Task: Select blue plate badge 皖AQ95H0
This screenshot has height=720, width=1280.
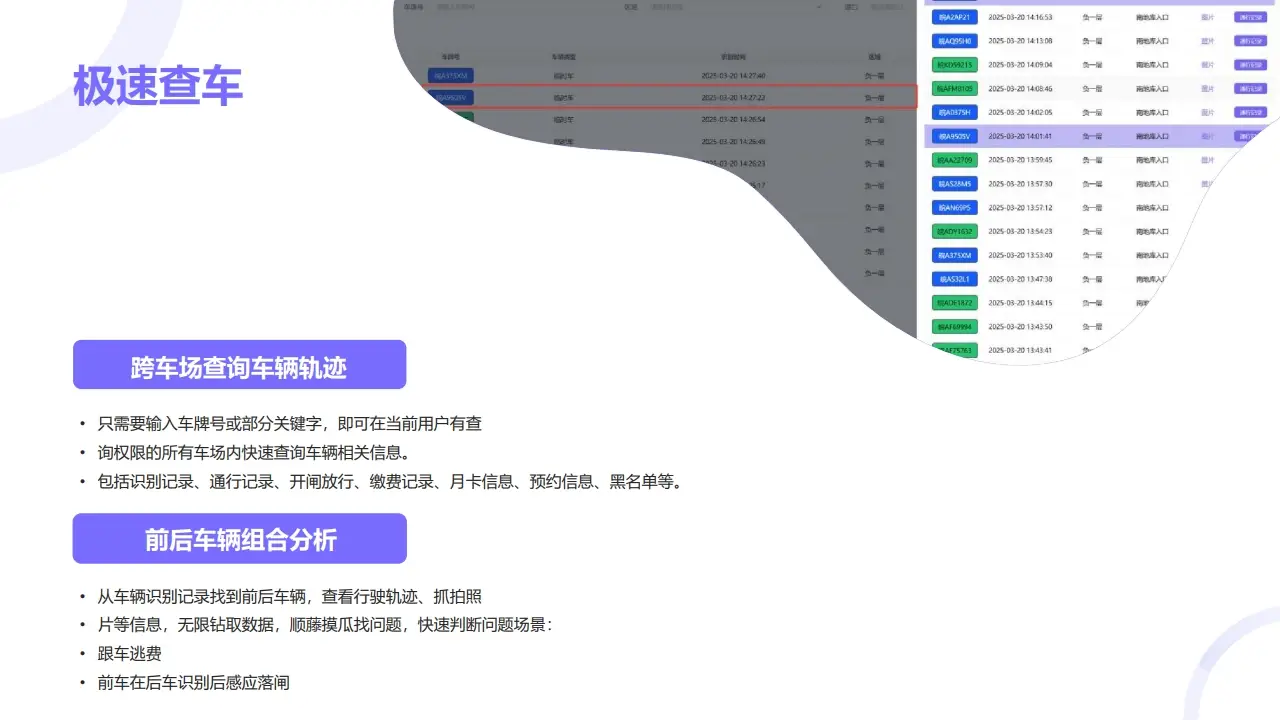Action: point(954,41)
